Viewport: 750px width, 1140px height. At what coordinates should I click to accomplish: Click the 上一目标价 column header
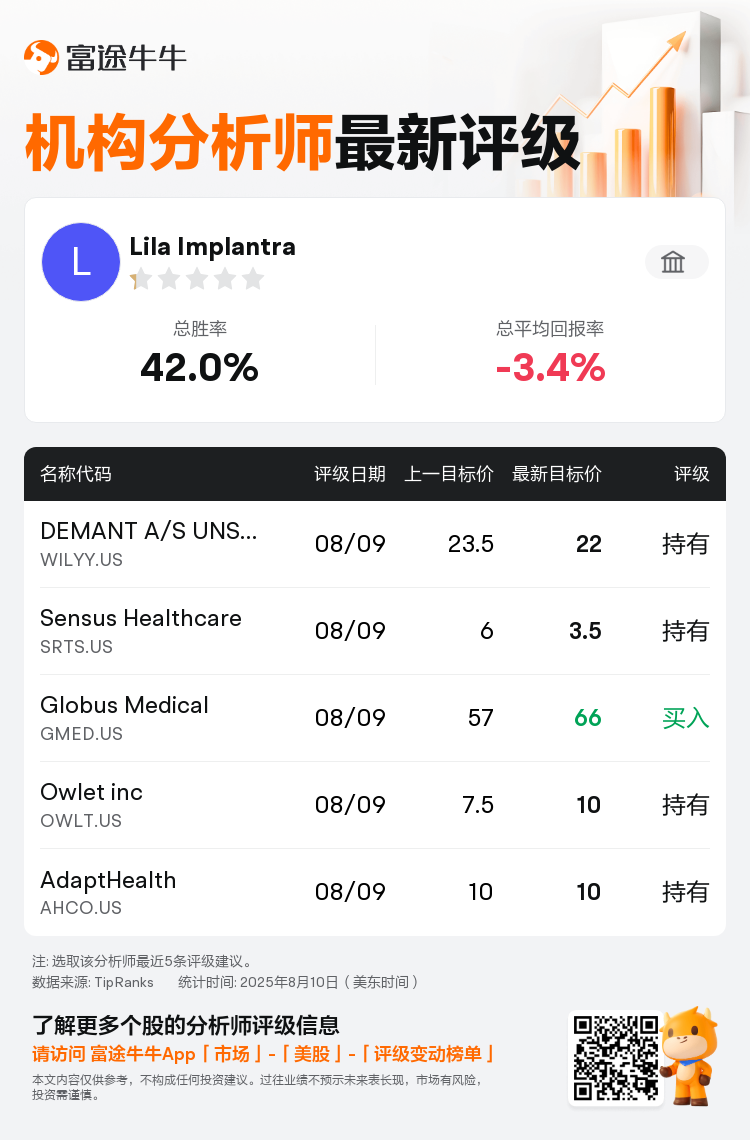click(x=448, y=474)
